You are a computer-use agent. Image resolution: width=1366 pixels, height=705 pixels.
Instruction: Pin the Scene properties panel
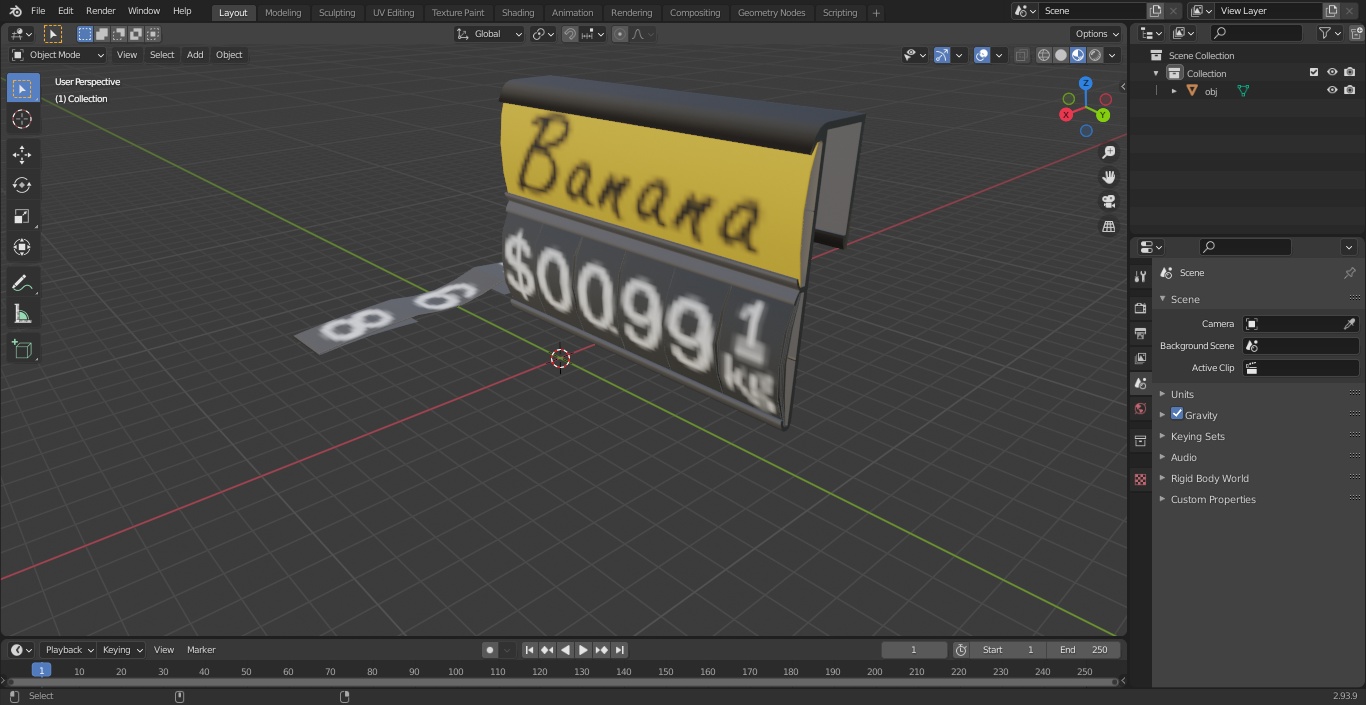(x=1349, y=273)
